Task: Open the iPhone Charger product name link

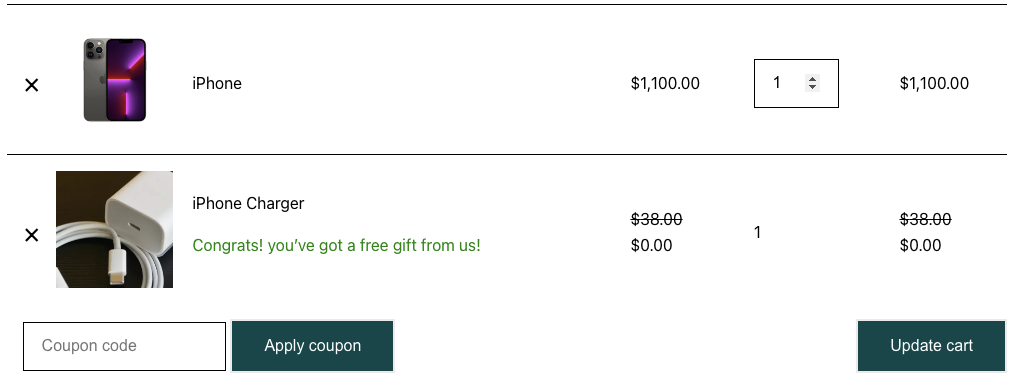Action: coord(248,203)
